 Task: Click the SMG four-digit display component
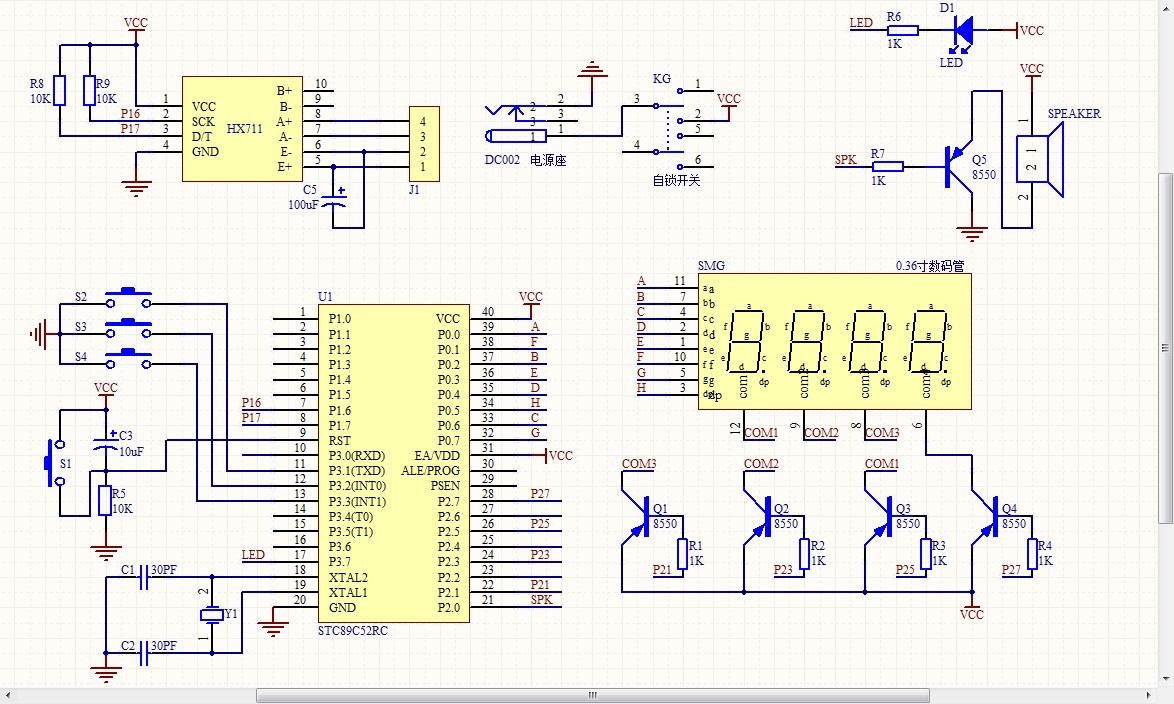coord(835,341)
